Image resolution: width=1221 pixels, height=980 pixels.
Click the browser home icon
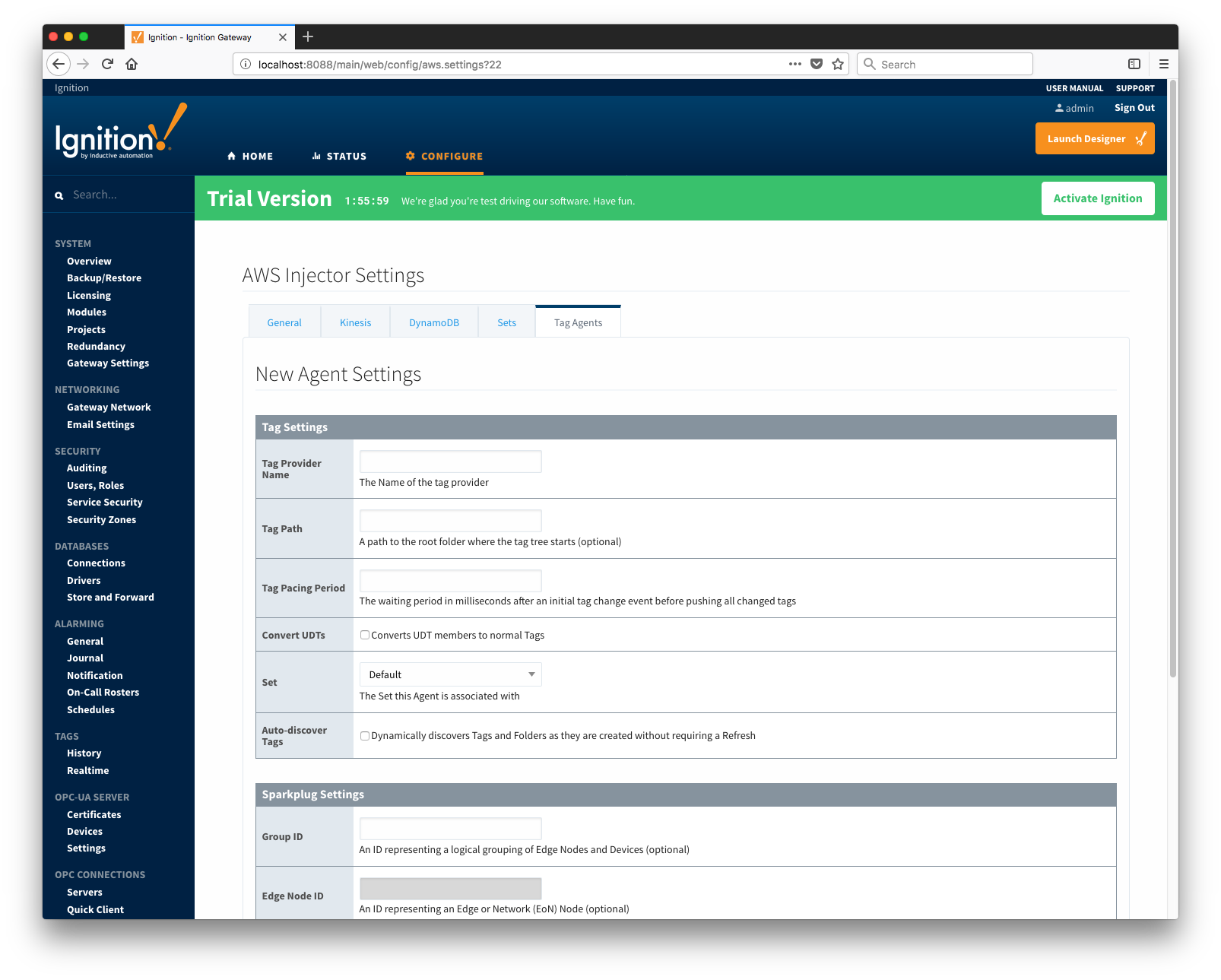(x=132, y=64)
